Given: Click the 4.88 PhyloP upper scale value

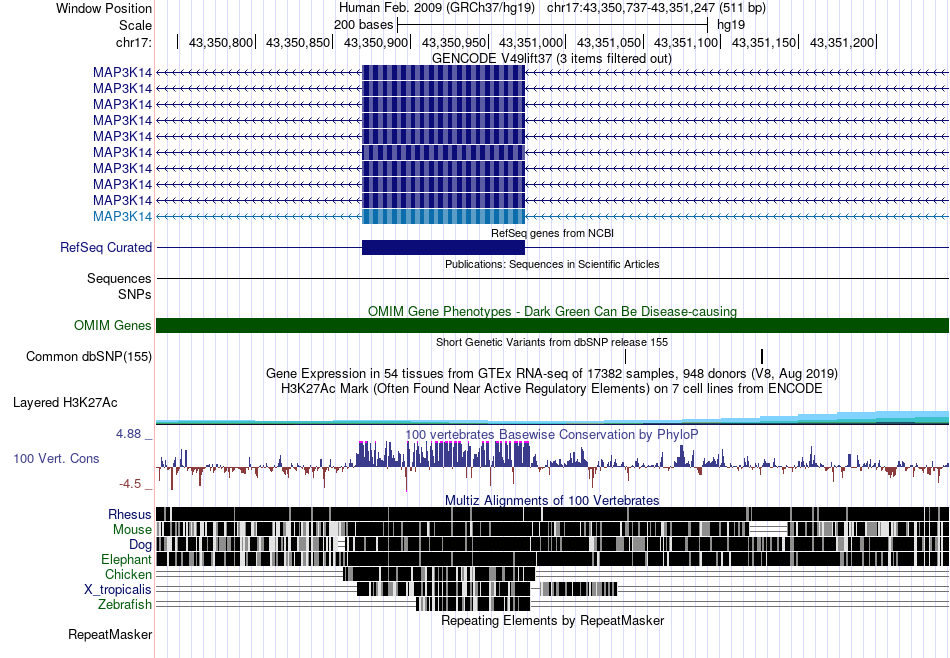Looking at the screenshot, I should click(128, 434).
